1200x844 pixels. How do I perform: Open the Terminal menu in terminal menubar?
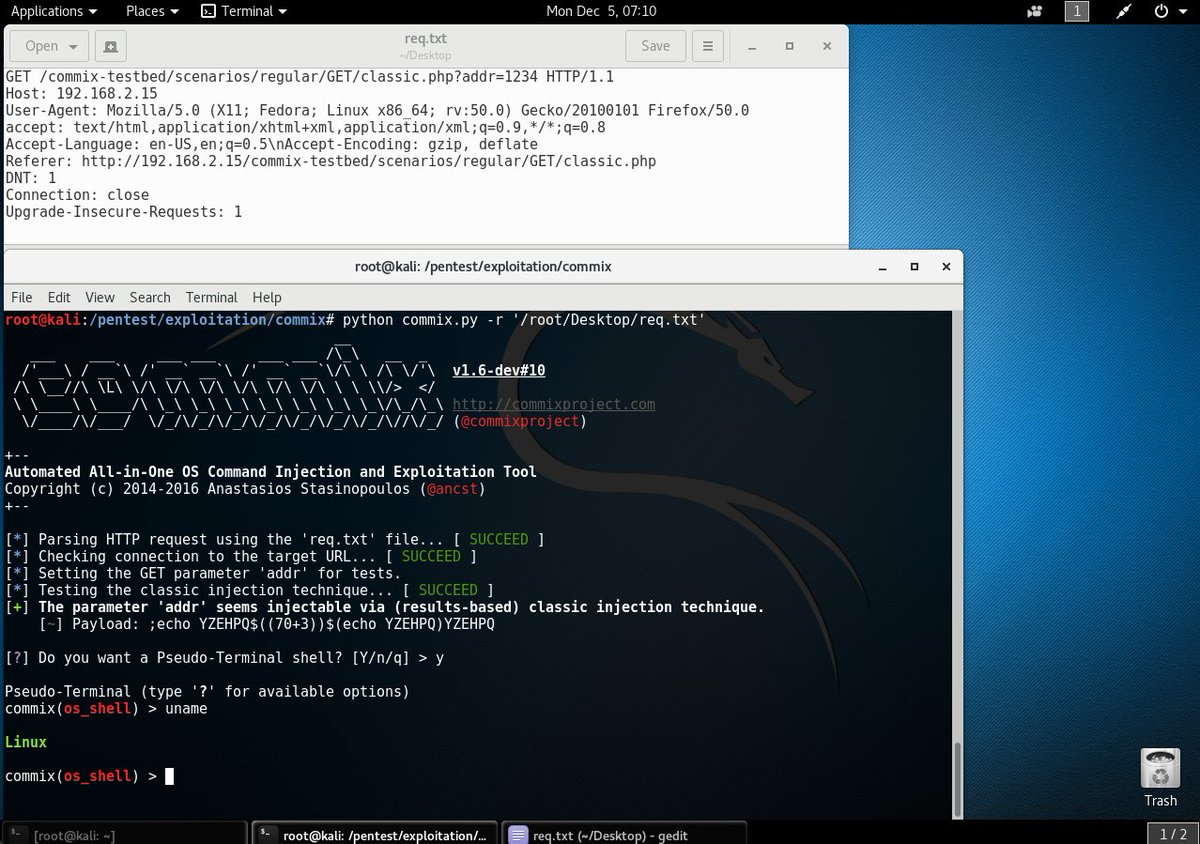tap(211, 297)
